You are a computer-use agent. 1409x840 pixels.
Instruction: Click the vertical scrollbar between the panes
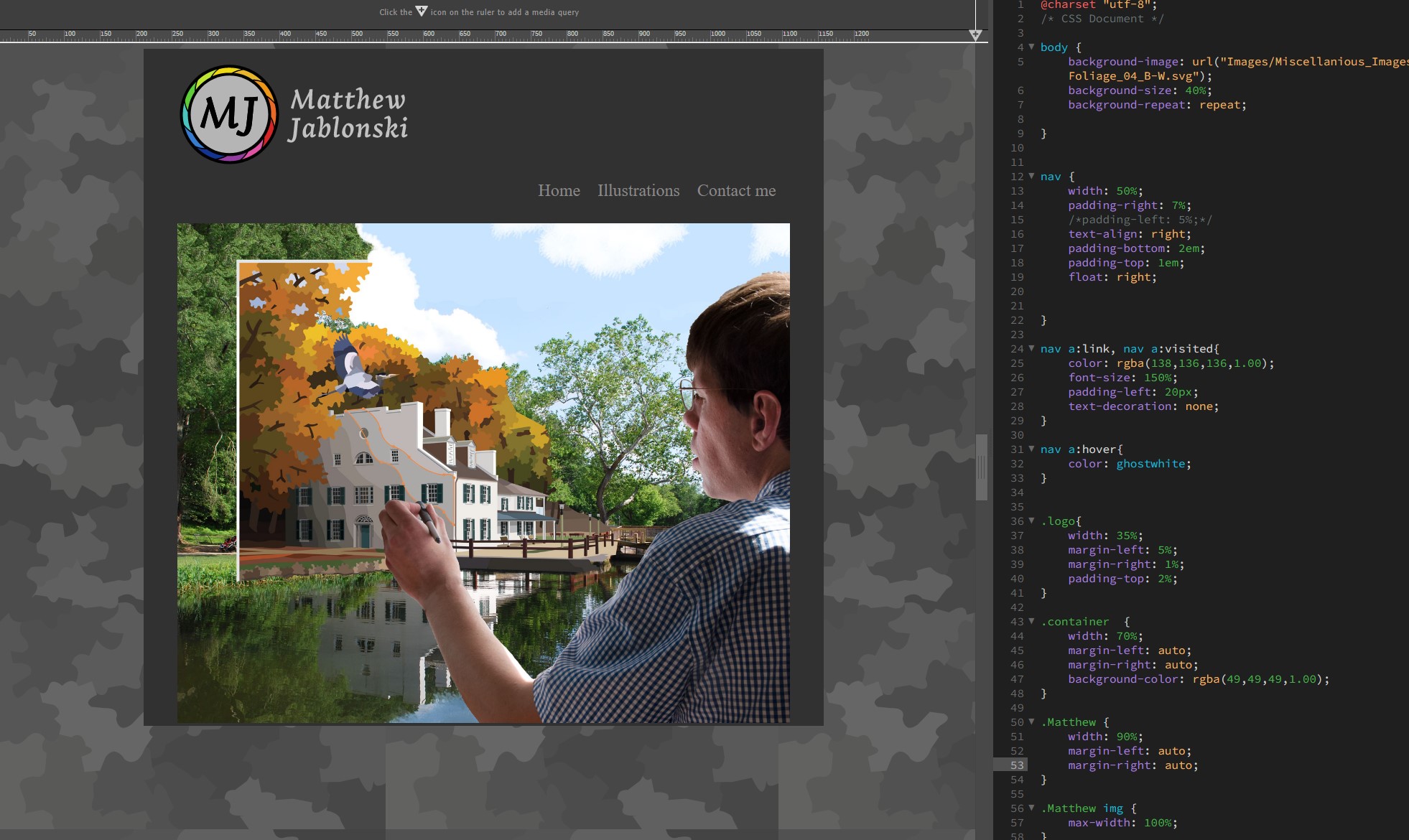[980, 467]
